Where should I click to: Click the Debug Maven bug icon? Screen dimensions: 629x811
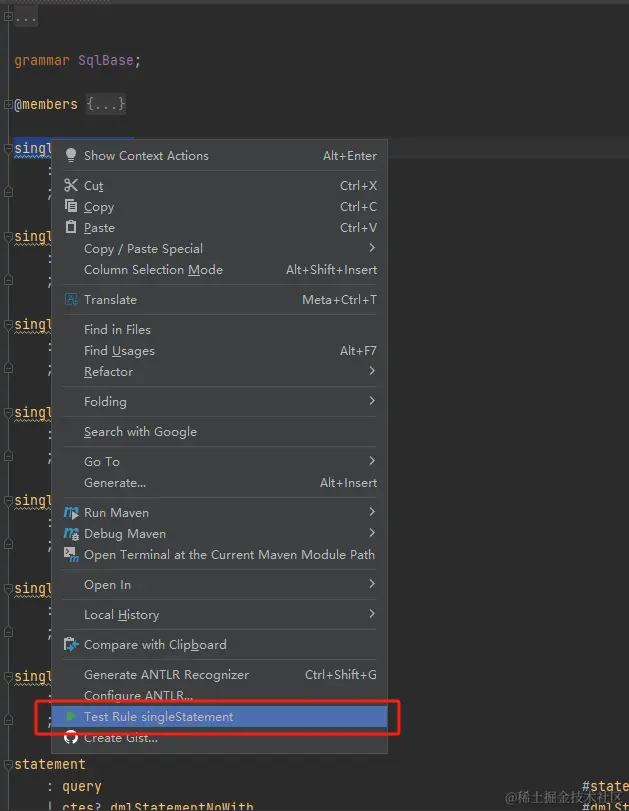pyautogui.click(x=71, y=533)
